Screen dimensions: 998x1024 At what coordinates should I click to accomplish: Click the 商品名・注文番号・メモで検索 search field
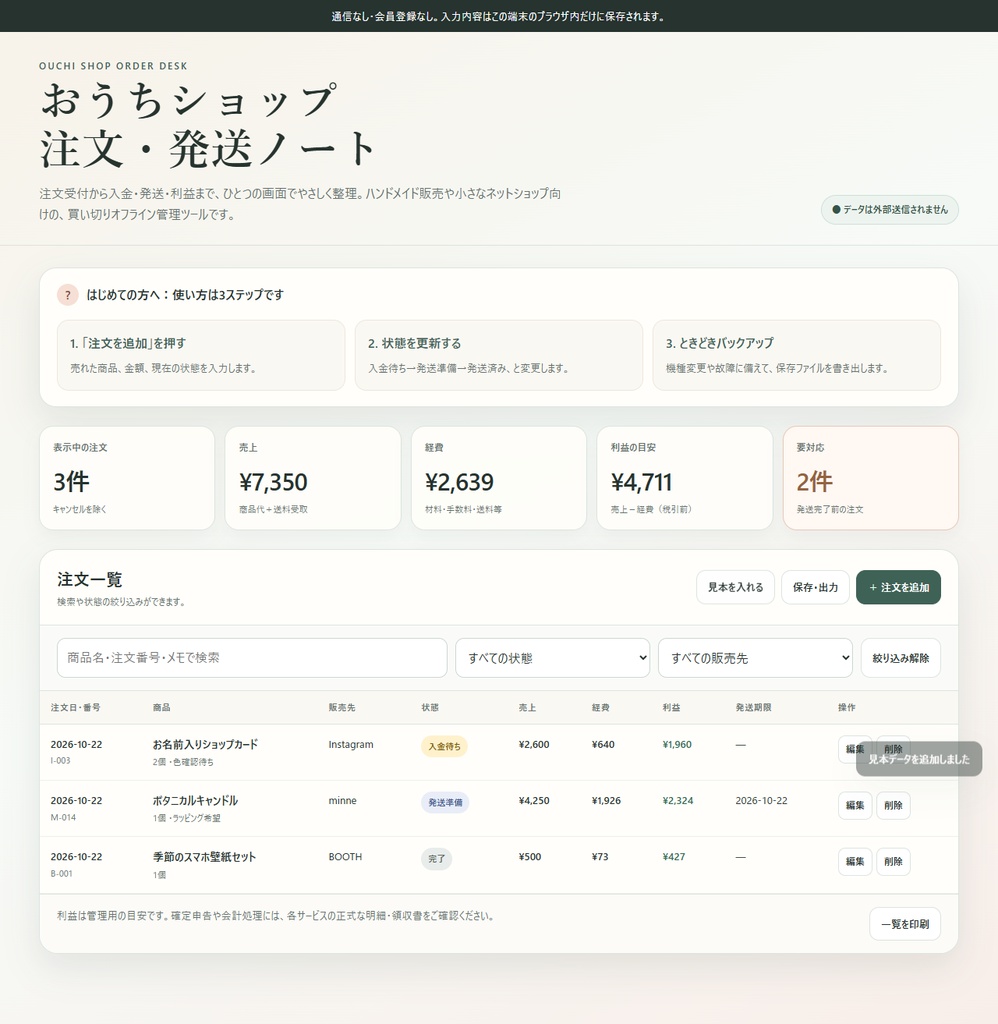coord(252,658)
